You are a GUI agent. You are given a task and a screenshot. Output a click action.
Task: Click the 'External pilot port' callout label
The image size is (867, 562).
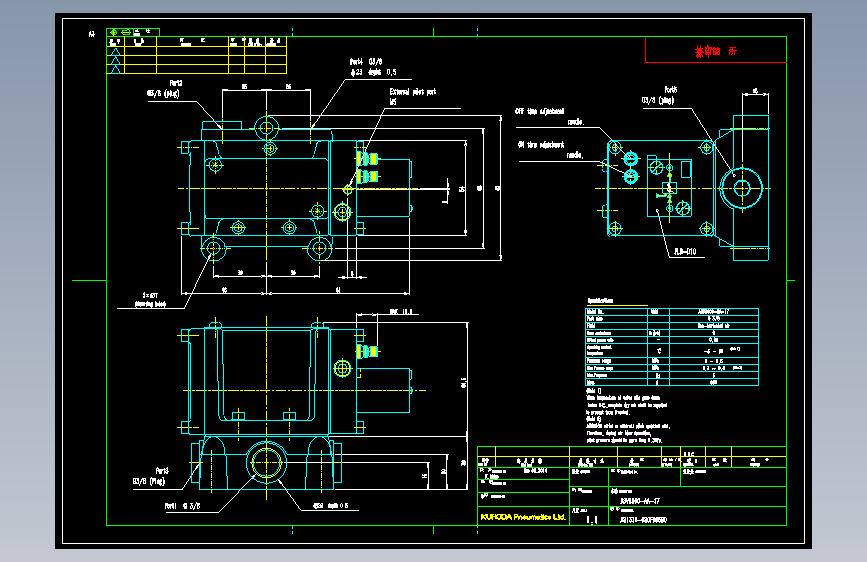412,92
